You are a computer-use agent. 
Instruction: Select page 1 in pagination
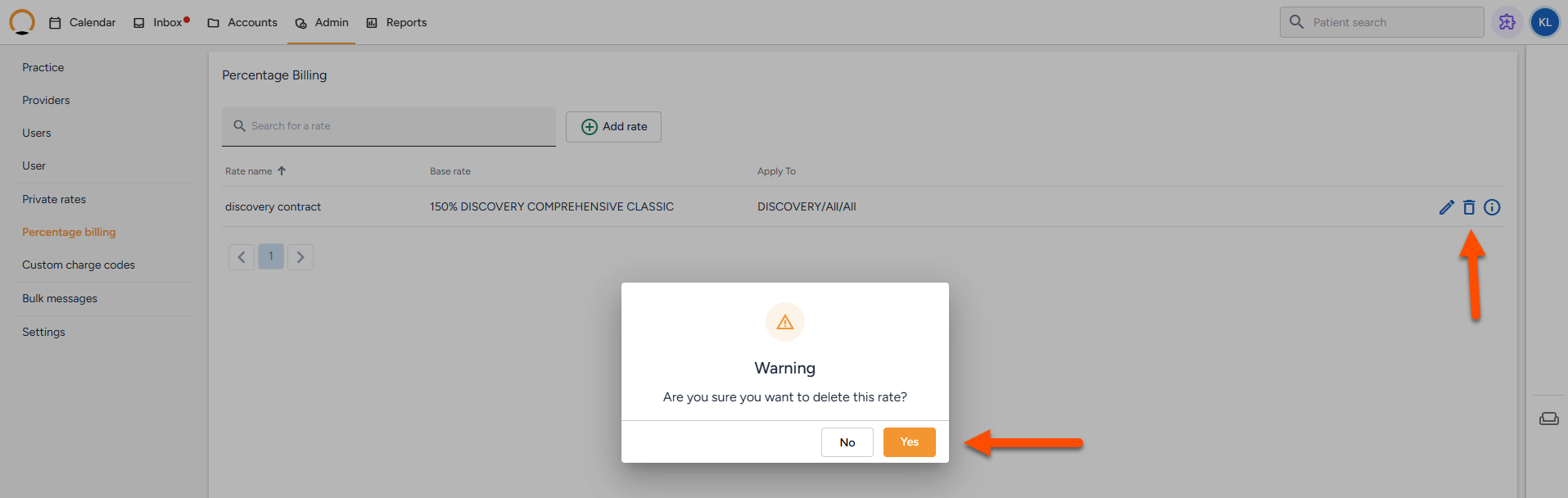271,256
